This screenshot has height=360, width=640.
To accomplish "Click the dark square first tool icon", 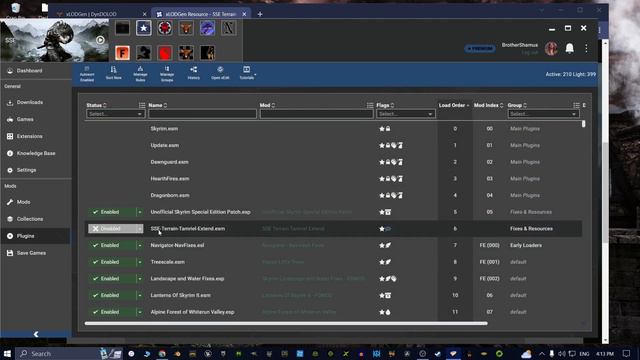I will click(122, 28).
